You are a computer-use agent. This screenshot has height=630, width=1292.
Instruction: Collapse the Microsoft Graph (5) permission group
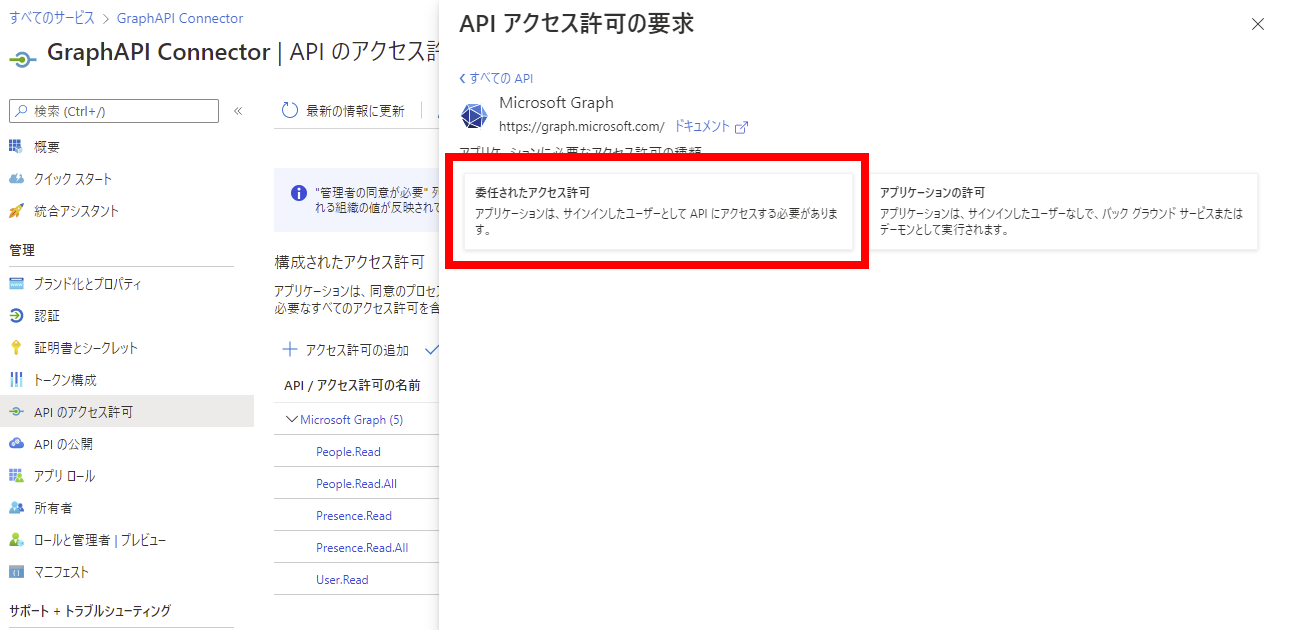(x=292, y=420)
